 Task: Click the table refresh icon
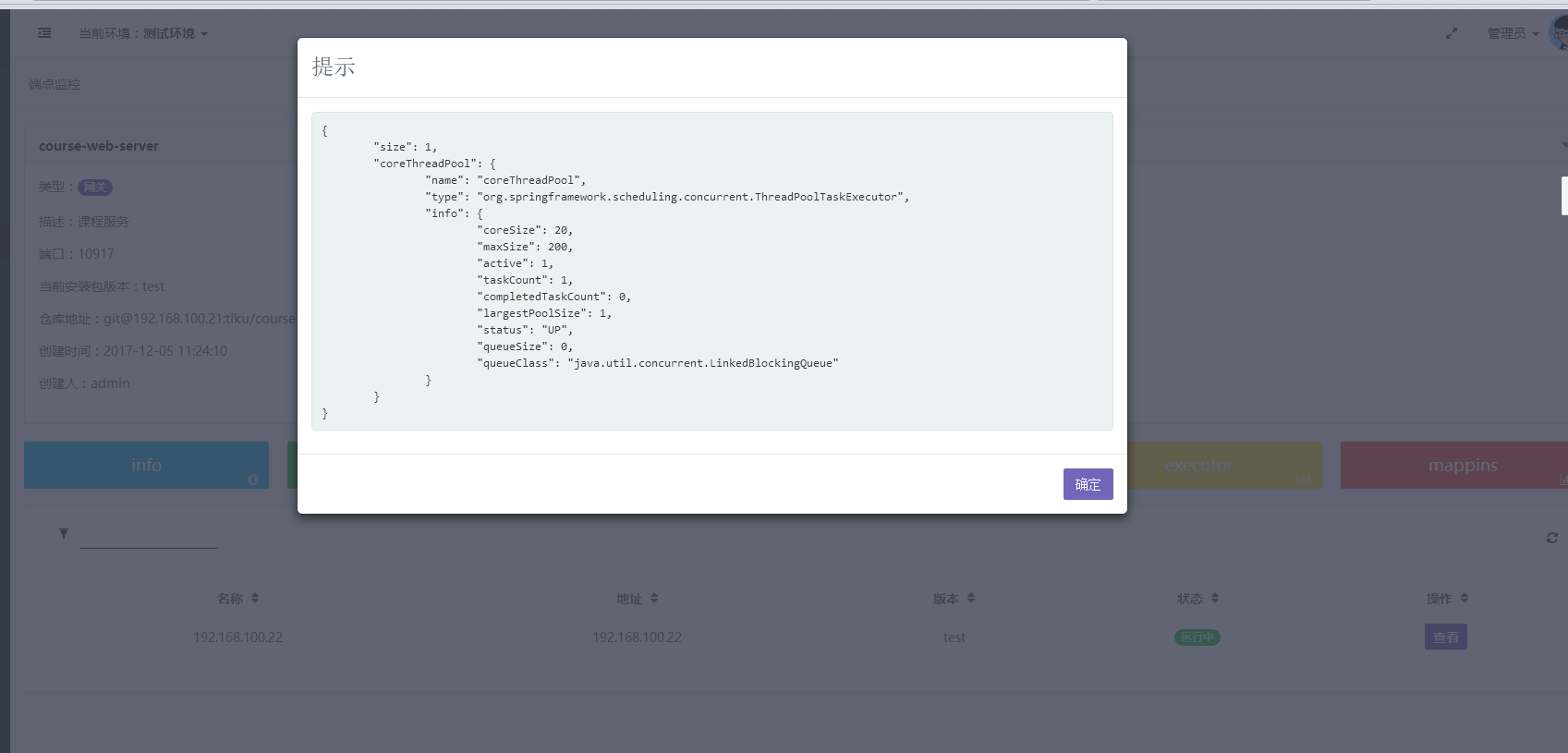tap(1552, 538)
